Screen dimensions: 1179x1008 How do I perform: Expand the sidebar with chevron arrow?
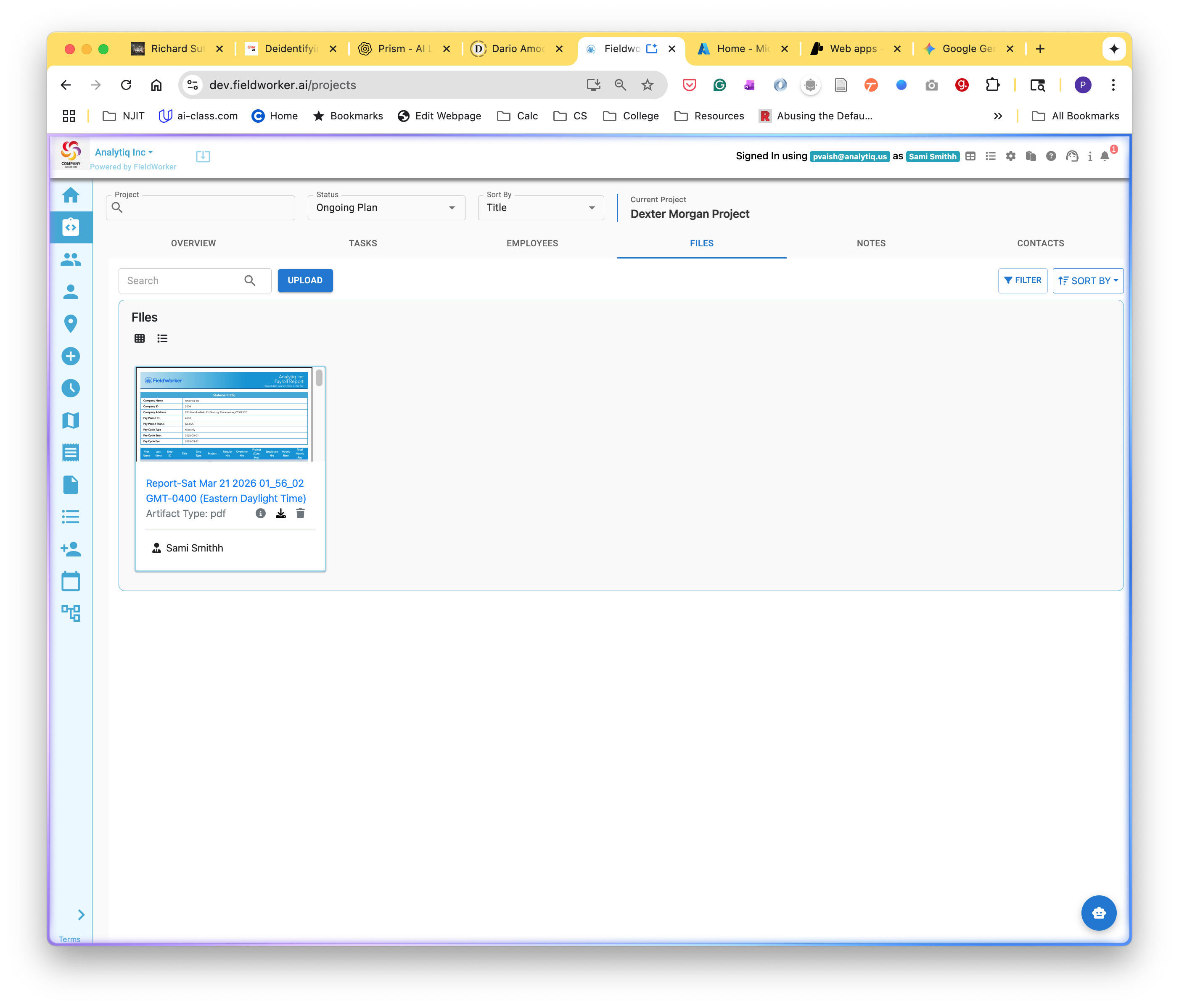(82, 915)
